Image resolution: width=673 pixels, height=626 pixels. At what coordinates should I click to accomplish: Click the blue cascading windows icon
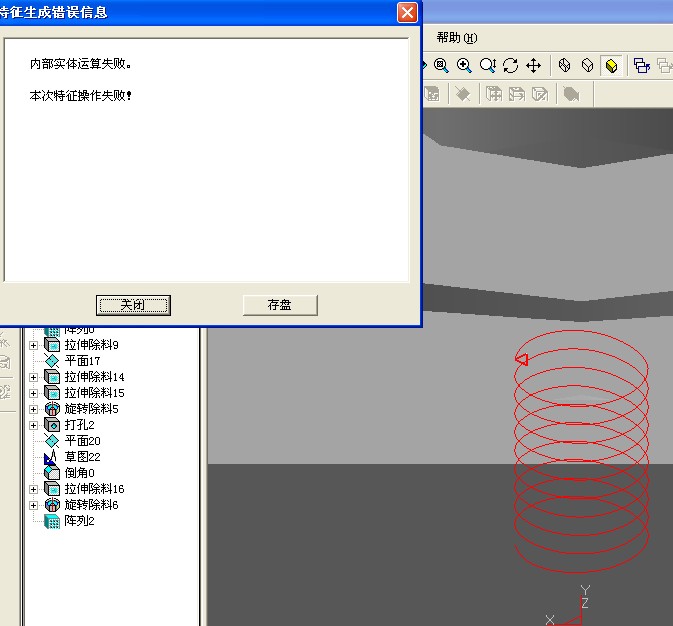coord(642,66)
